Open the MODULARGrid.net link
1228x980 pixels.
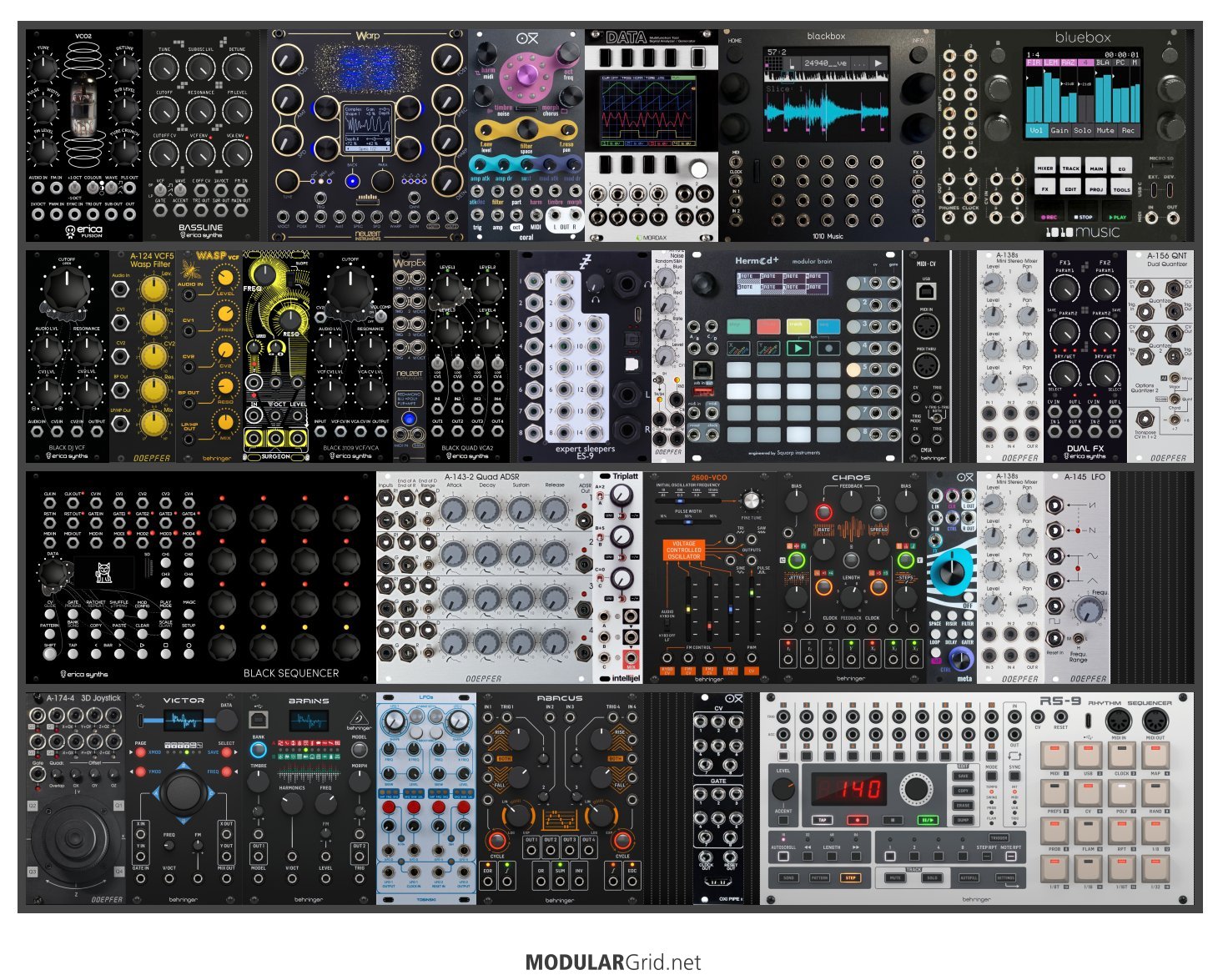coord(613,962)
